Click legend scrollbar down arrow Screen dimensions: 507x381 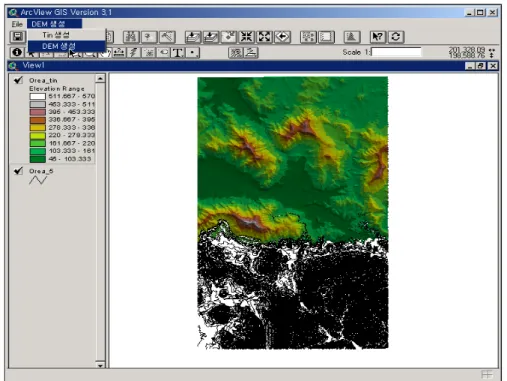click(x=100, y=365)
